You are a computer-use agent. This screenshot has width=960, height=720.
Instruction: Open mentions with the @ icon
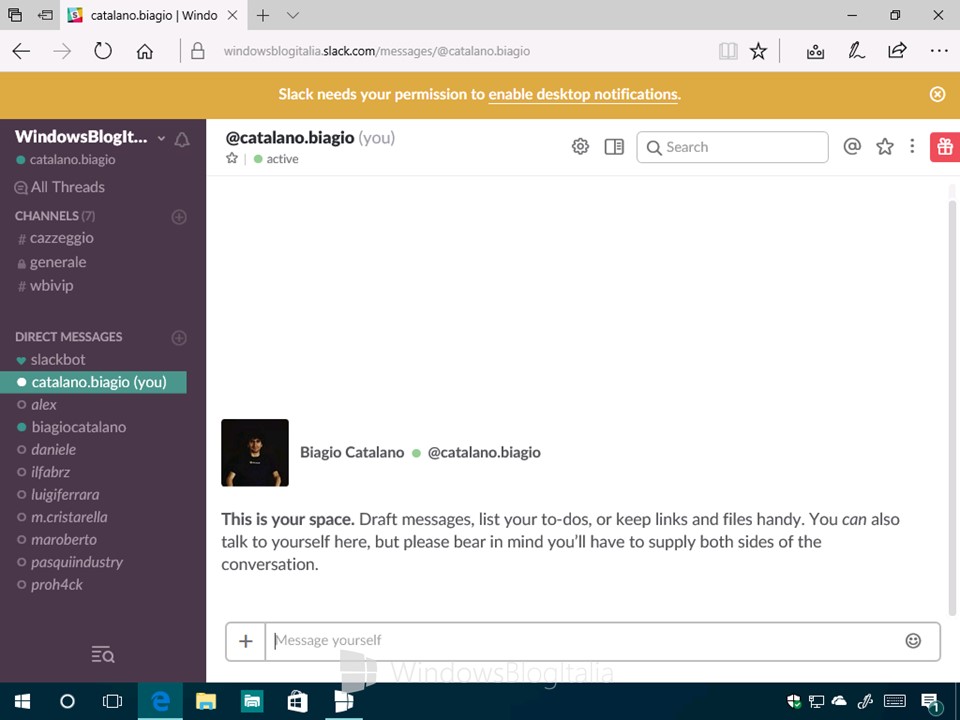tap(852, 146)
